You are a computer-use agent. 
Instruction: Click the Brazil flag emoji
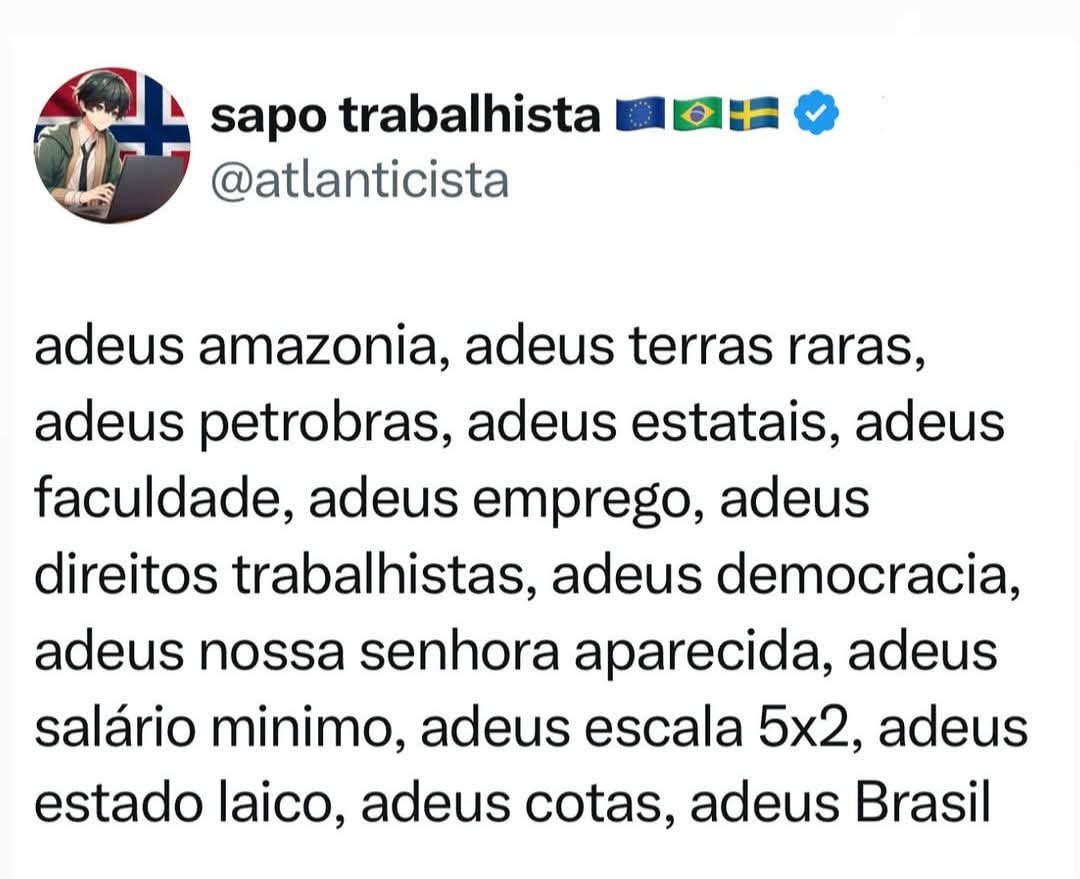[x=697, y=114]
